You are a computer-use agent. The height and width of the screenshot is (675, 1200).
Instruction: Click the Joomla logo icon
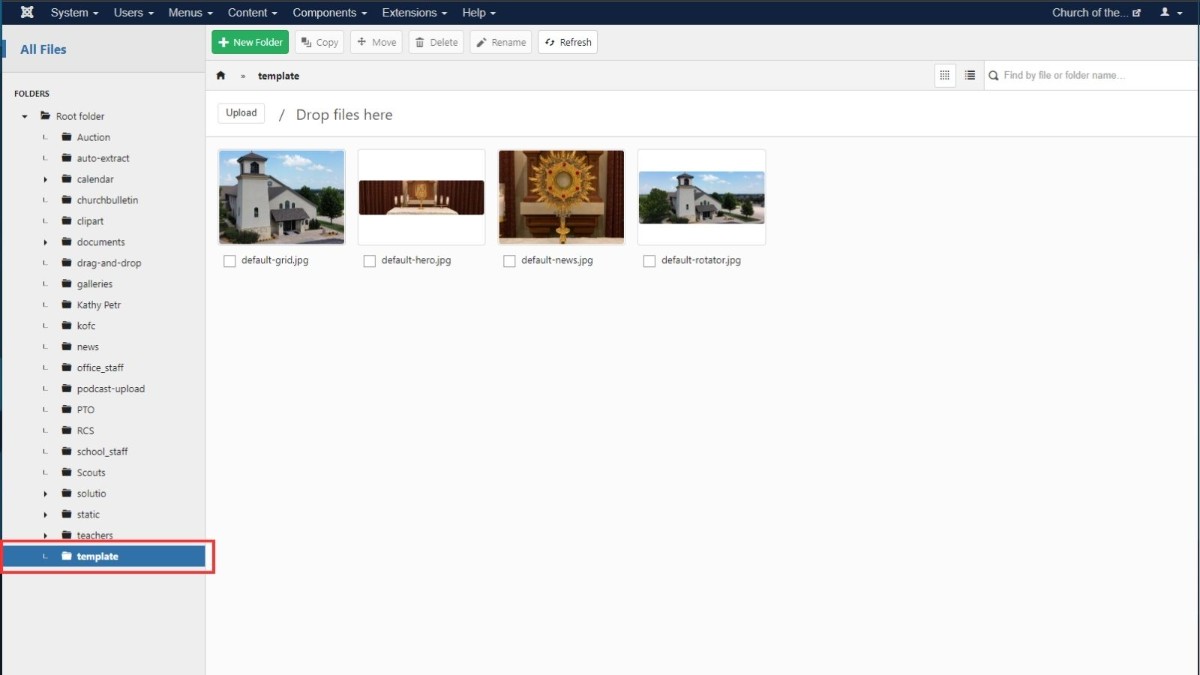pyautogui.click(x=26, y=13)
